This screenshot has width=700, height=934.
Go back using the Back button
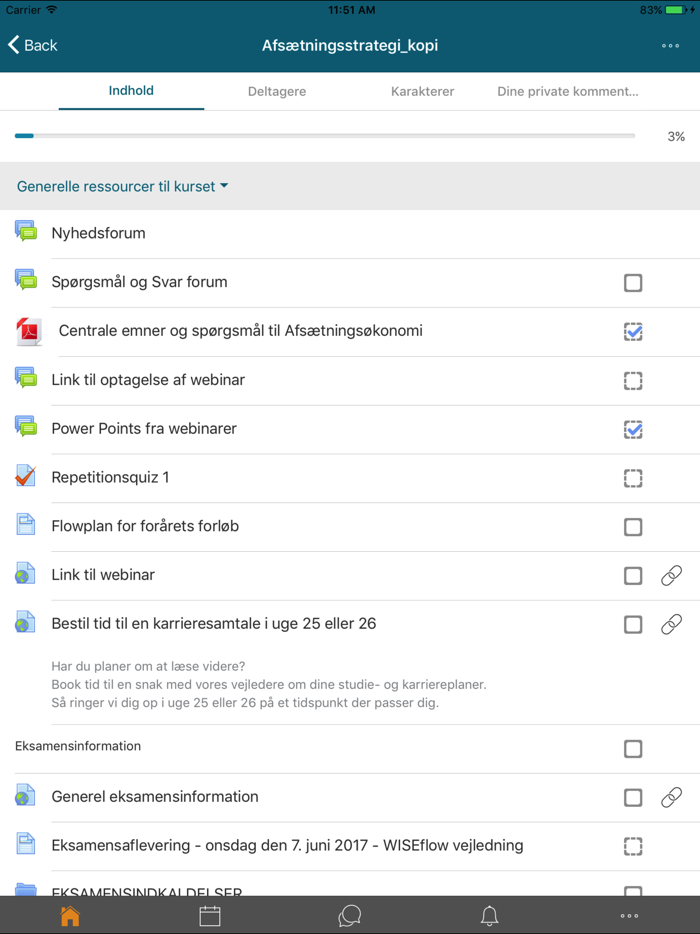pos(33,45)
